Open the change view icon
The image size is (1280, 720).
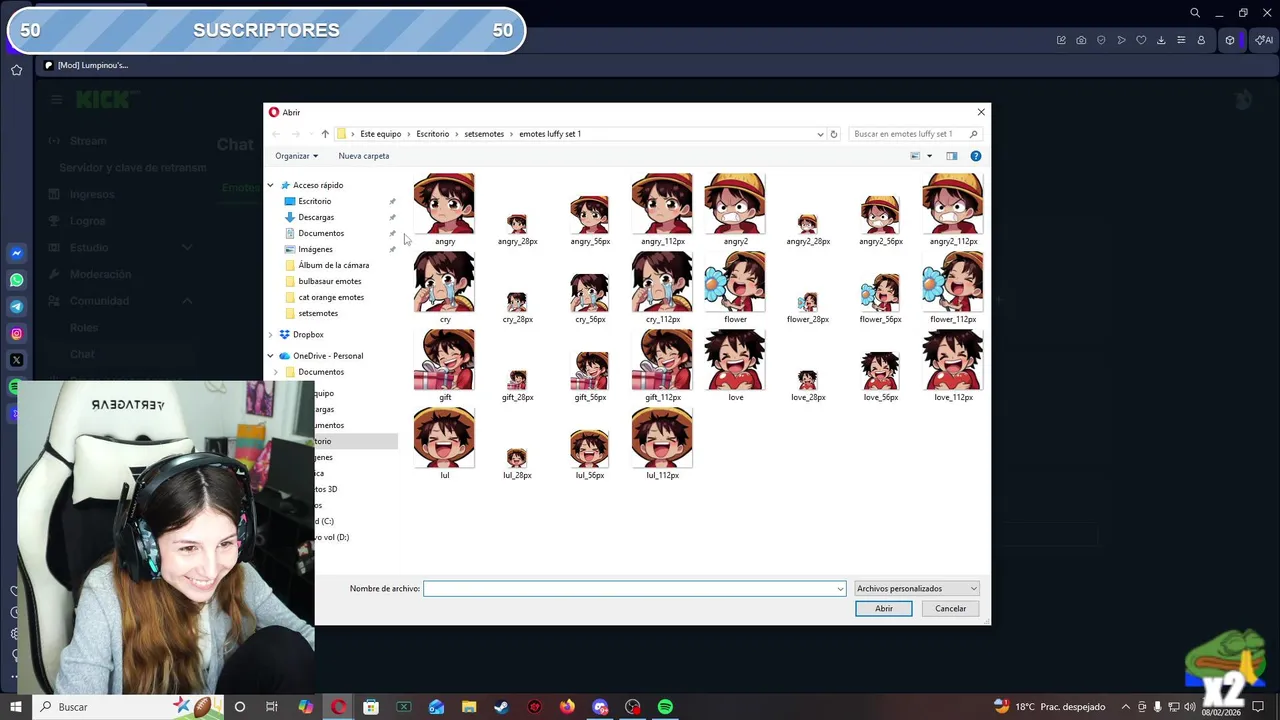pyautogui.click(x=915, y=156)
